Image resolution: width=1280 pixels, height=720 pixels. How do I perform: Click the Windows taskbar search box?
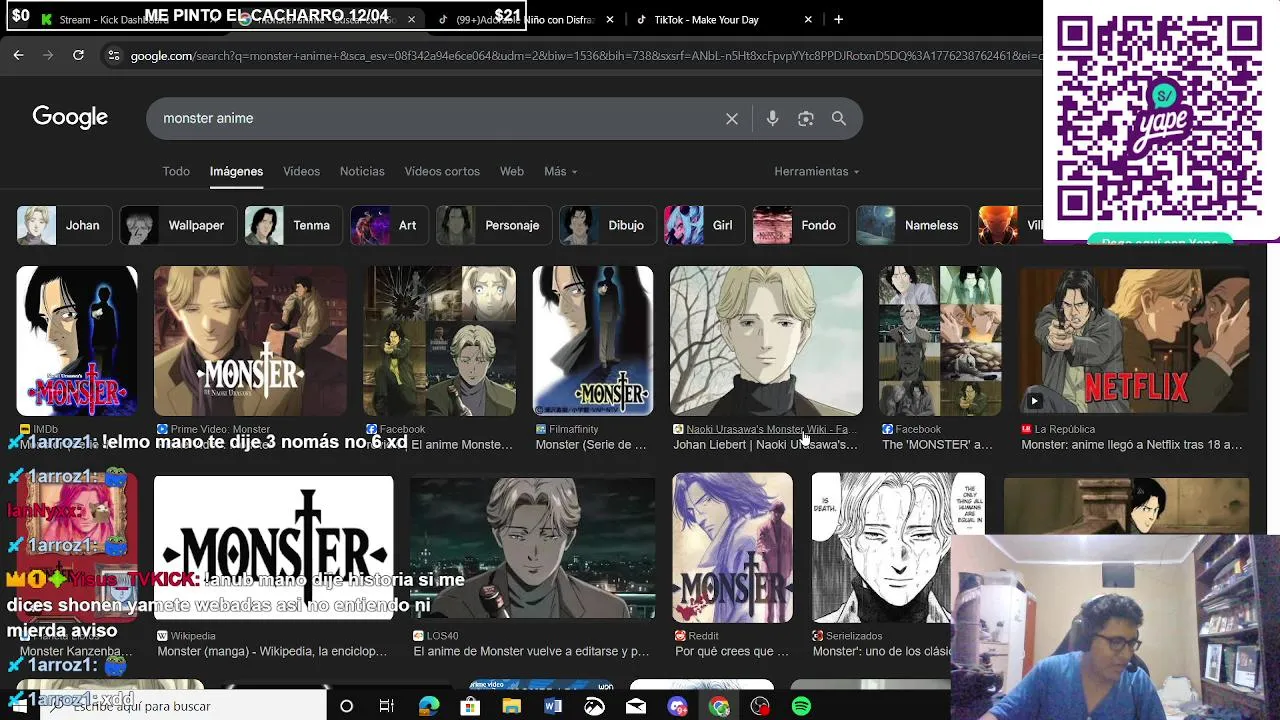188,706
